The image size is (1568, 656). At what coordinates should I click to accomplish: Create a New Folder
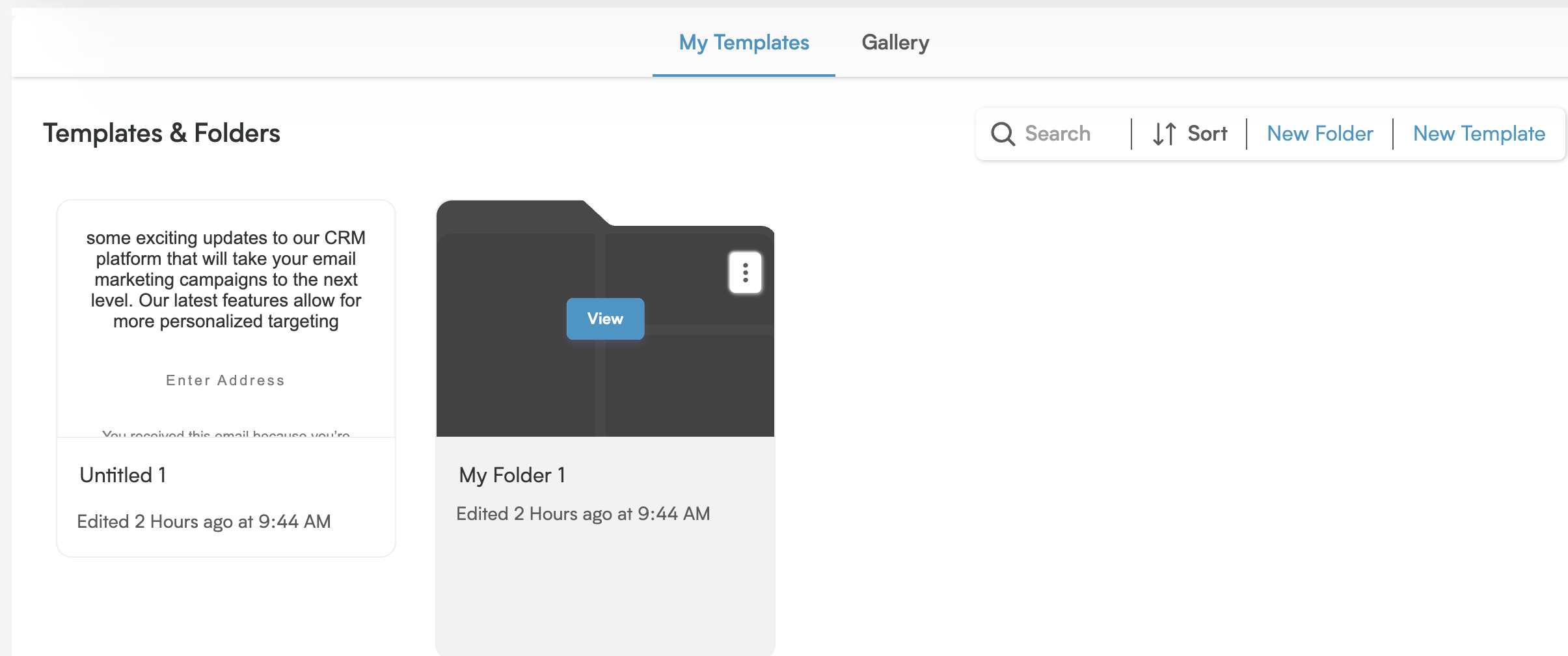1319,134
